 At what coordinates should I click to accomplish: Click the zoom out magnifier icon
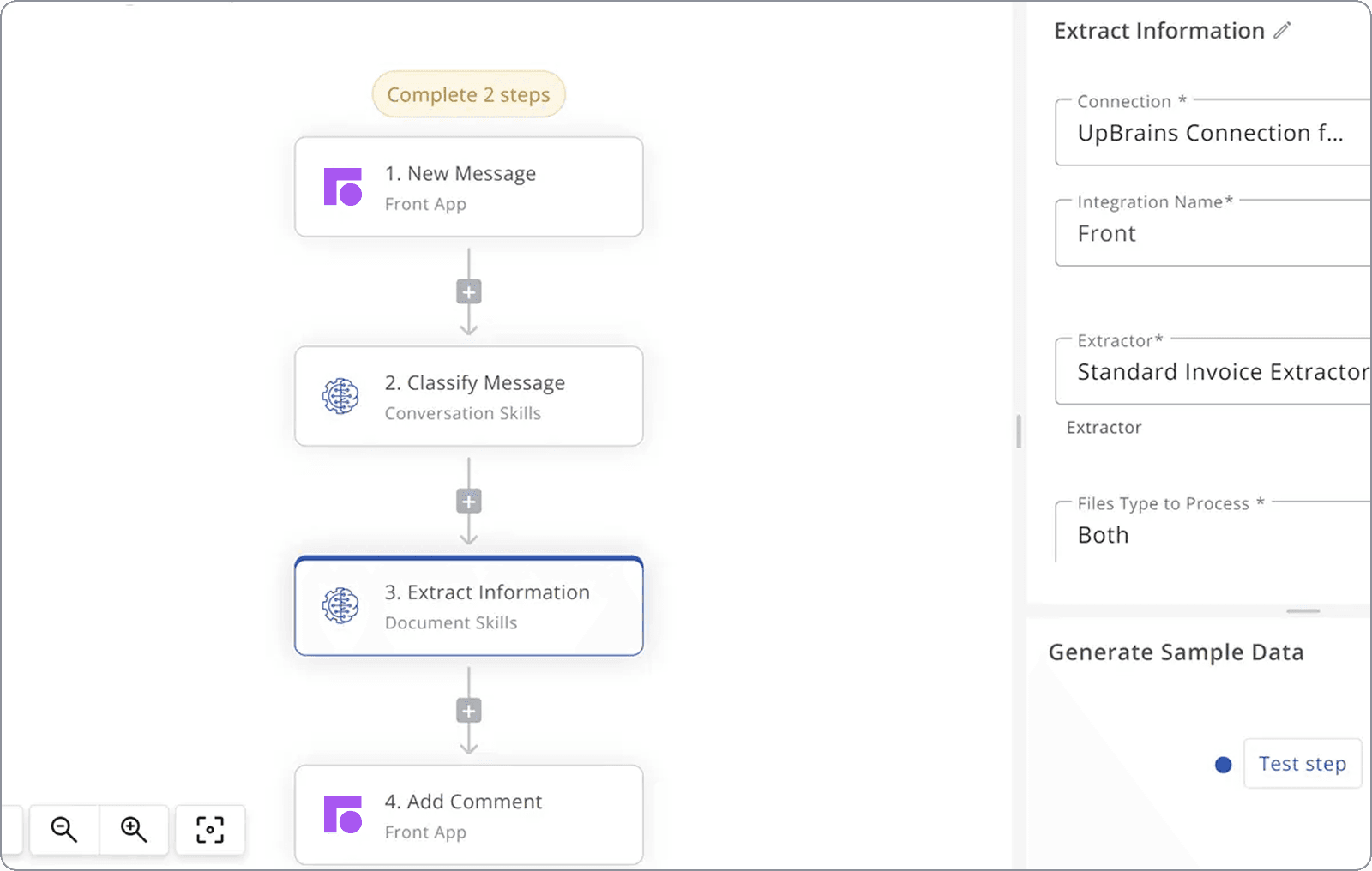coord(64,829)
